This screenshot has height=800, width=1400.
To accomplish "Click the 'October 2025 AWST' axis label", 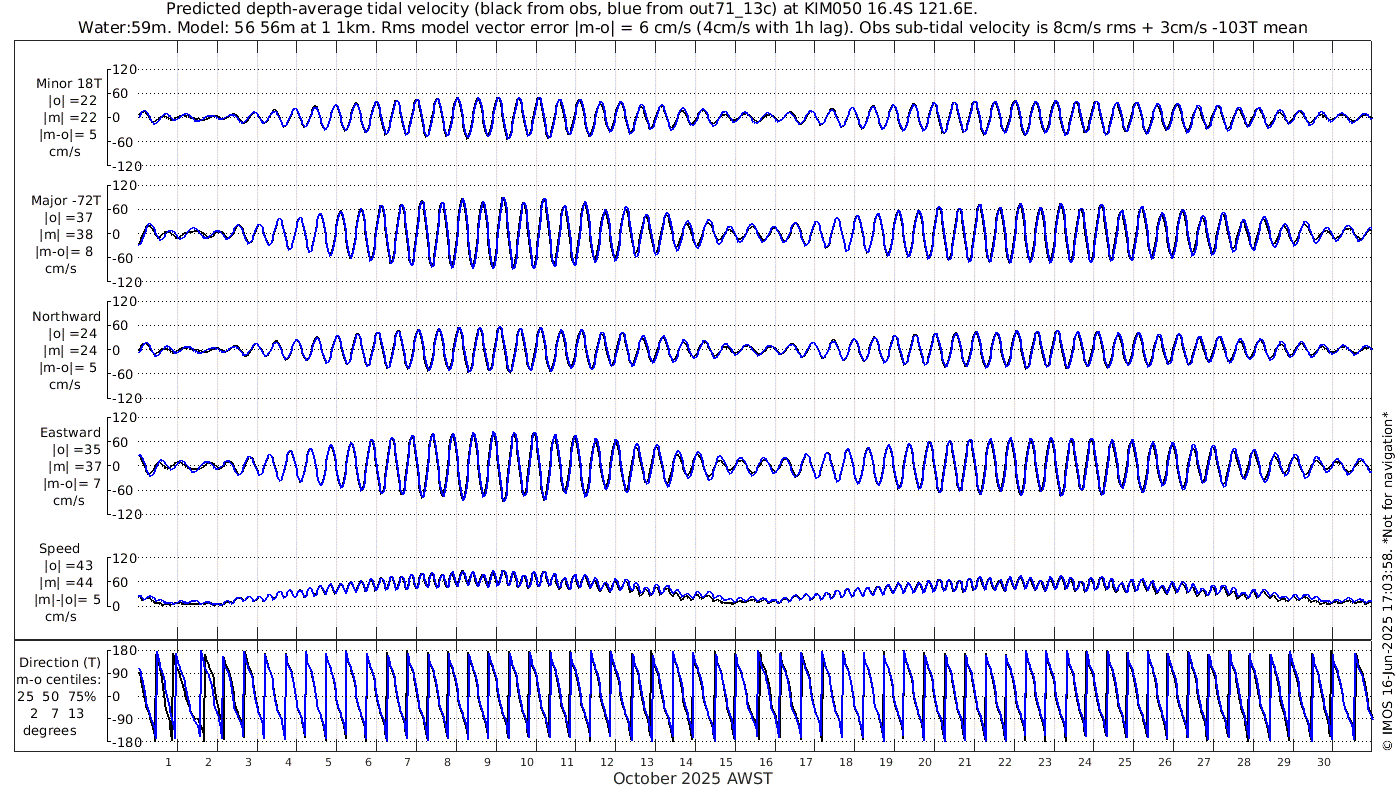I will [692, 778].
